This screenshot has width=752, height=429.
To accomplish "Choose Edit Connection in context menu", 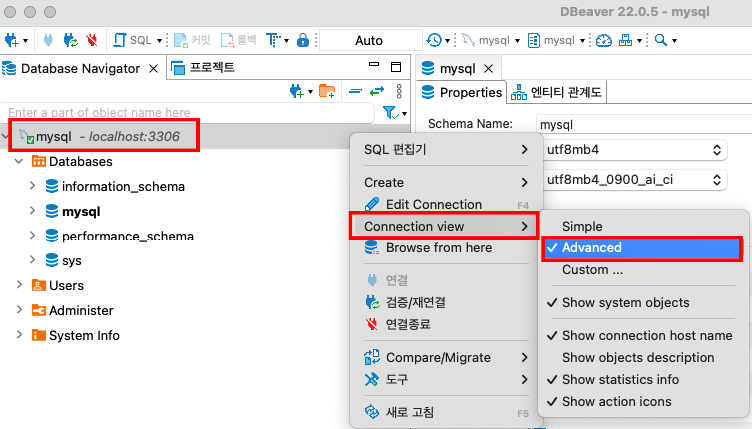I will pos(446,204).
